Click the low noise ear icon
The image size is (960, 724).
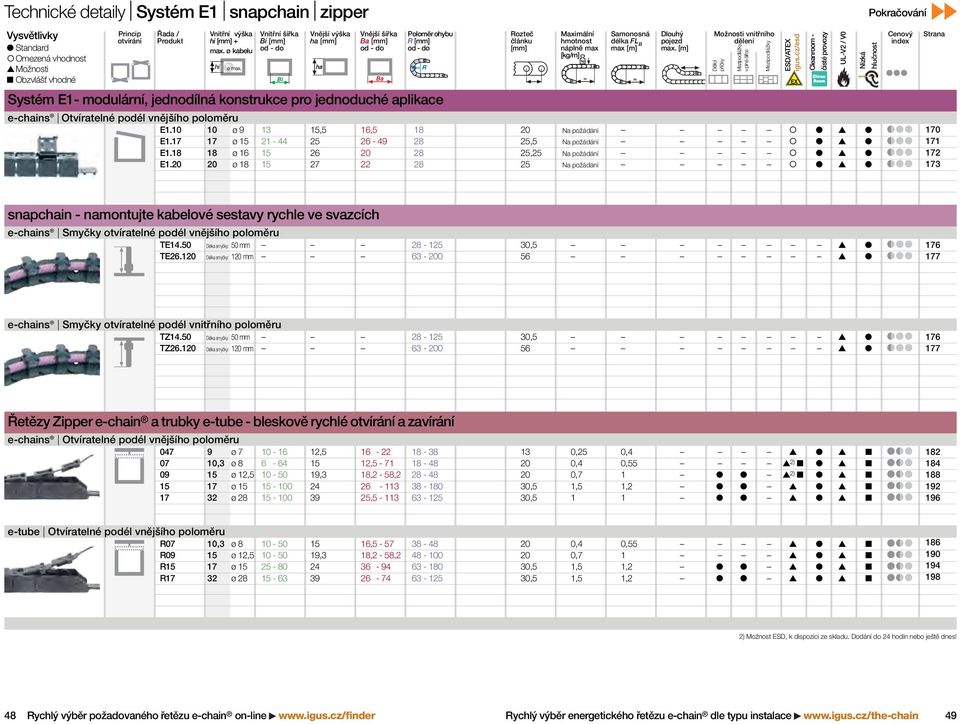pyautogui.click(x=869, y=77)
